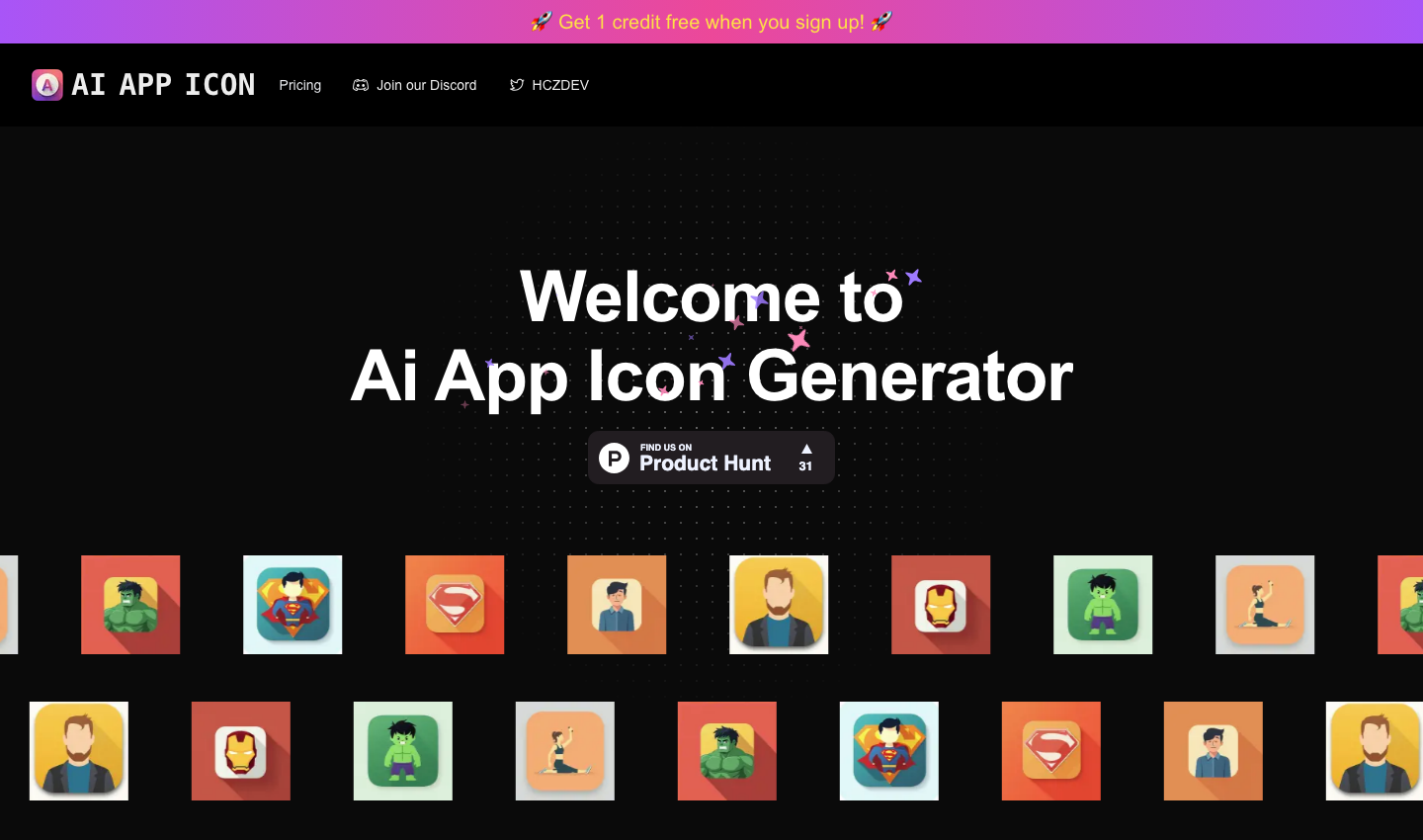Viewport: 1423px width, 840px height.
Task: Click the AI APP ICON brand text
Action: pos(163,85)
